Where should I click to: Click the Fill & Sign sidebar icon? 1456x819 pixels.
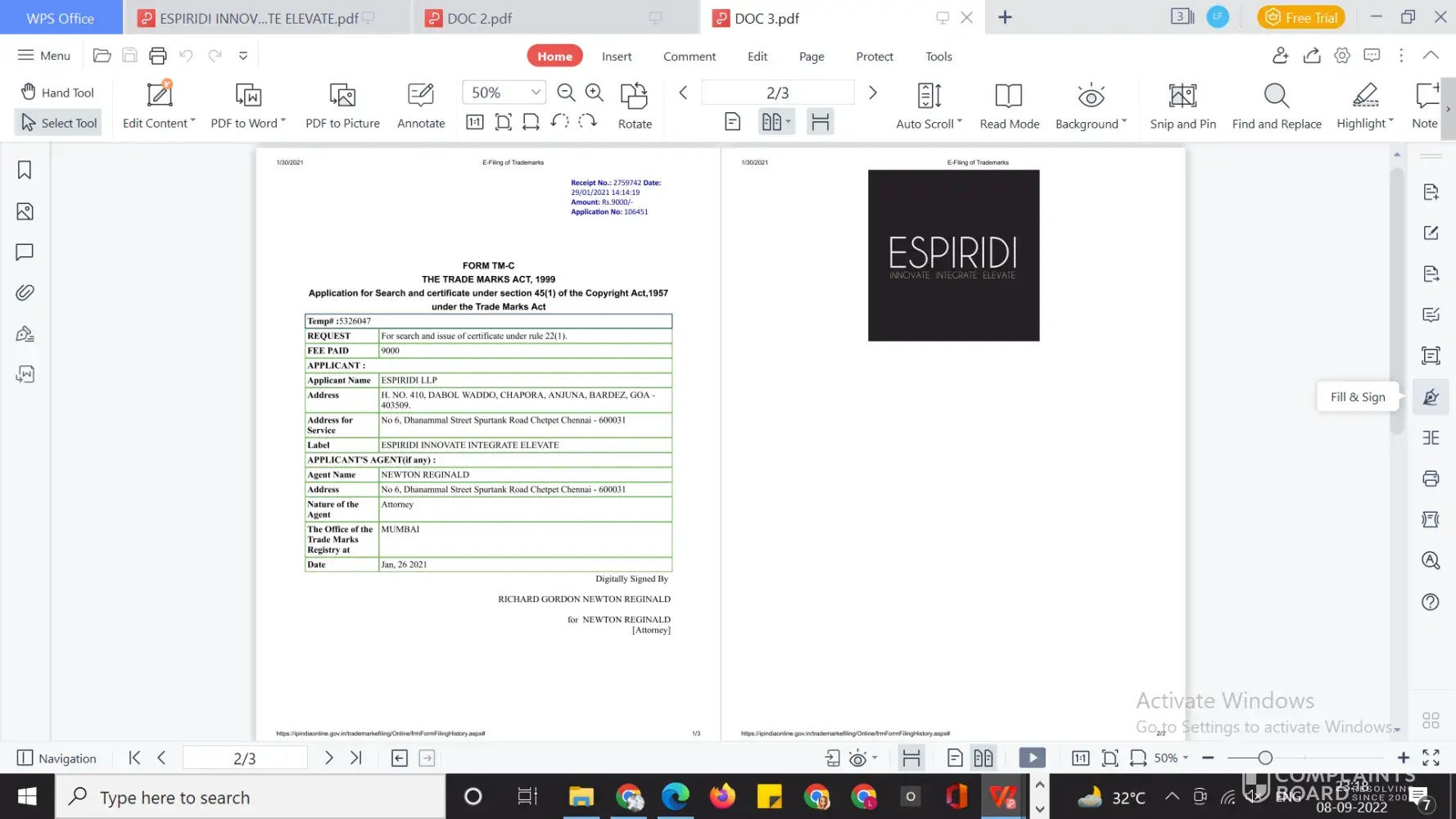[1431, 397]
